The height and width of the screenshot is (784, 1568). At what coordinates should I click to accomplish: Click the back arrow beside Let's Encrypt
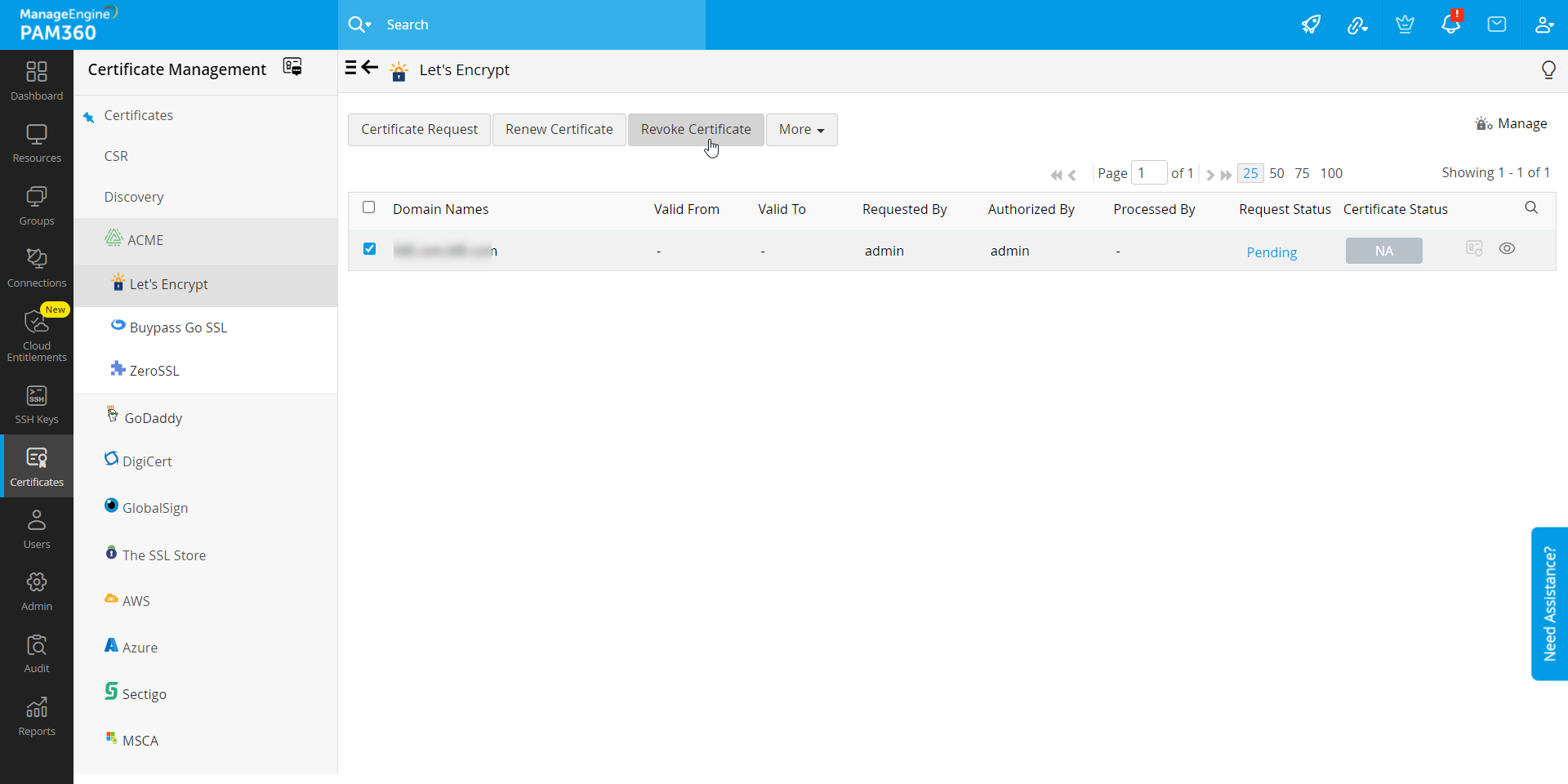point(370,68)
